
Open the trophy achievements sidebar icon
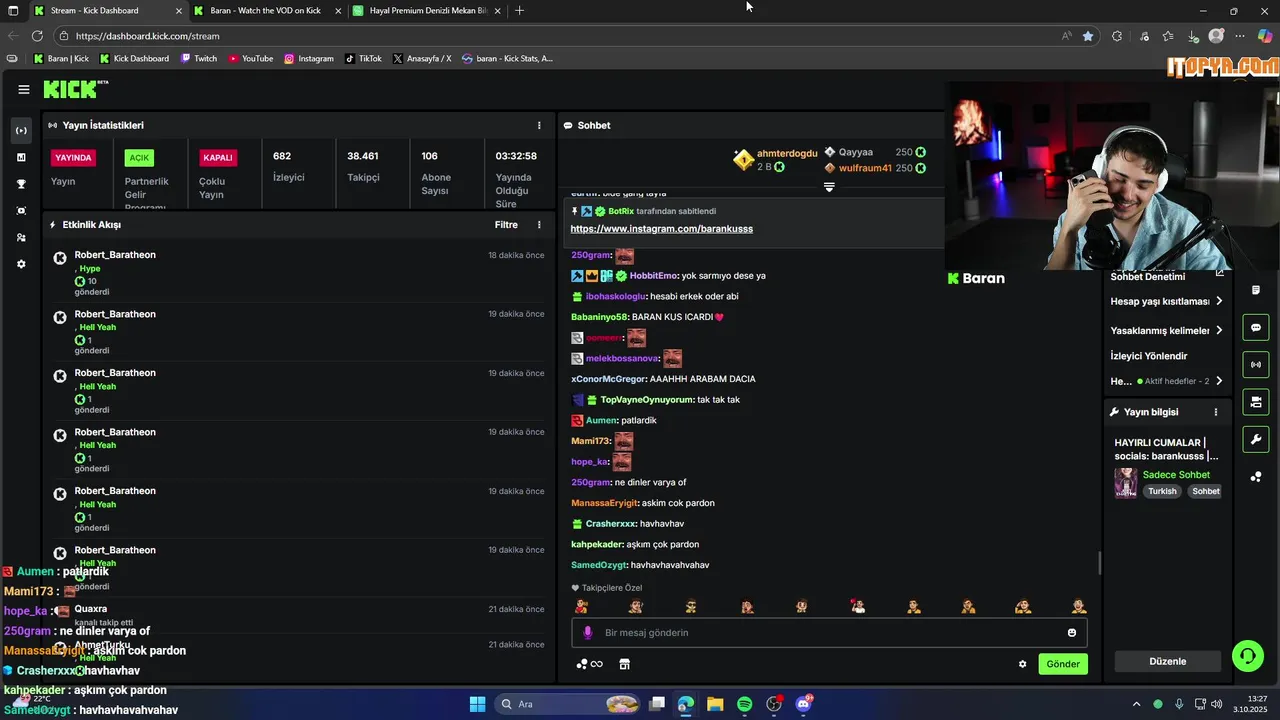tap(21, 184)
